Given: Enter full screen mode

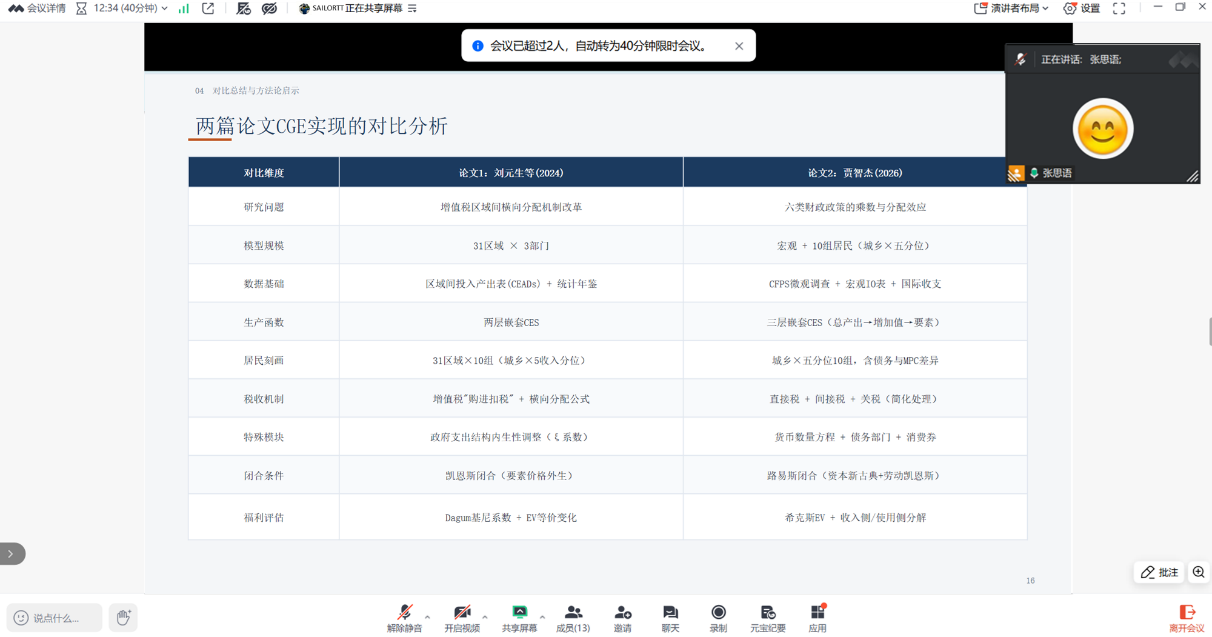Looking at the screenshot, I should [1119, 8].
